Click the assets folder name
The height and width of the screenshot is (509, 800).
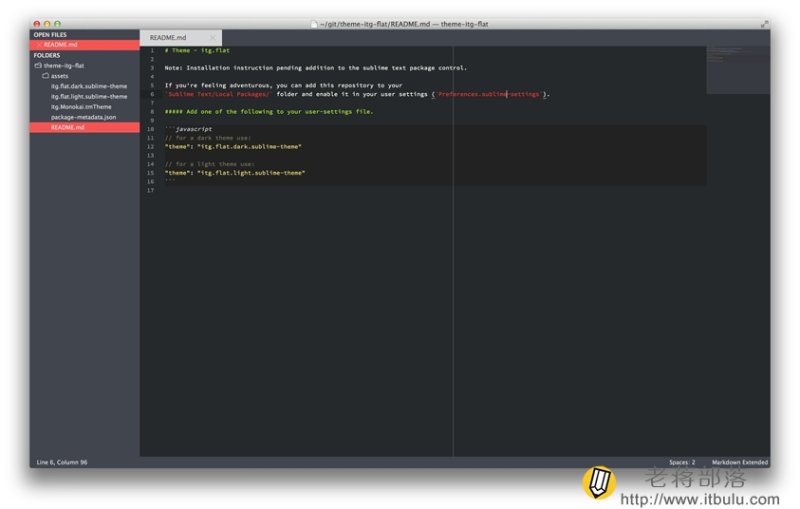(59, 76)
